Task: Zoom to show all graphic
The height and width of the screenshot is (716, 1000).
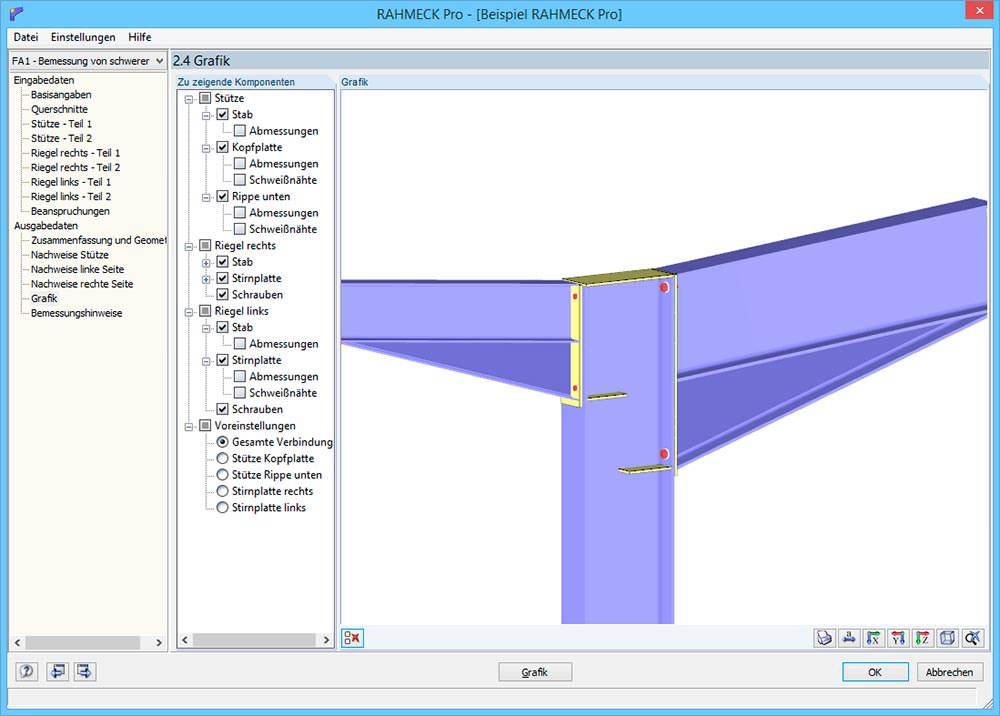Action: click(x=972, y=638)
